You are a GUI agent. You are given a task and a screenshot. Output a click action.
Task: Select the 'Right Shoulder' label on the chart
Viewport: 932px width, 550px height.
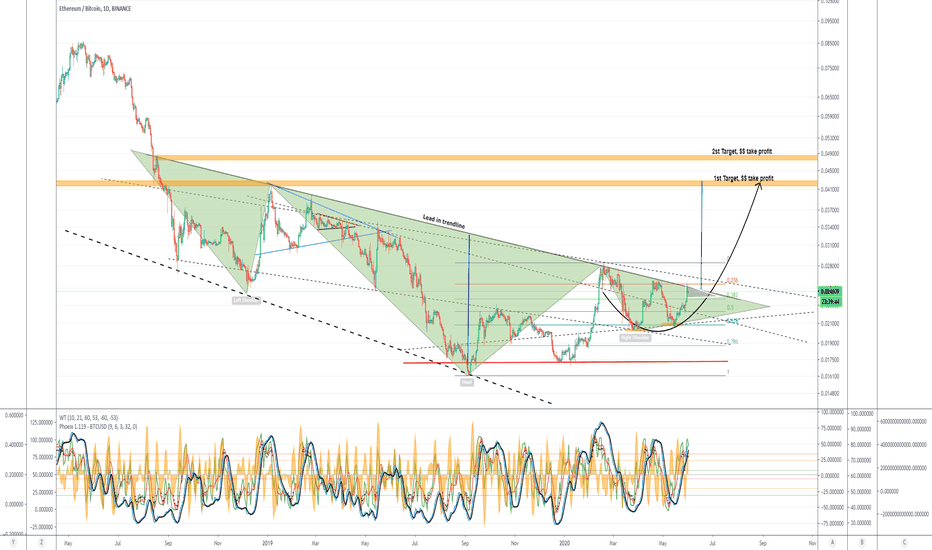pos(635,338)
